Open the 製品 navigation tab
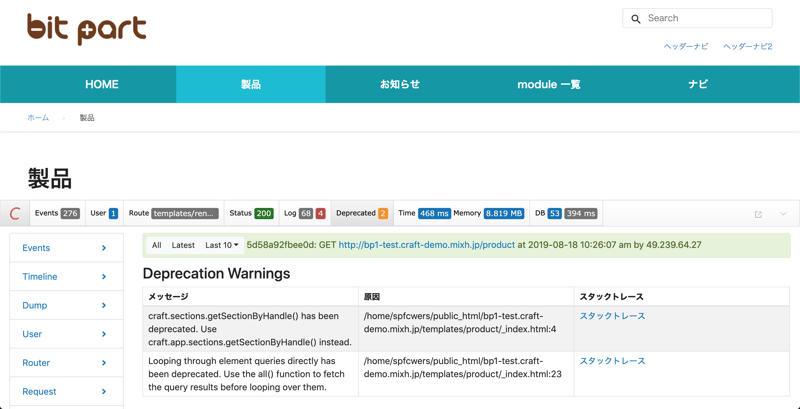800x409 pixels. tap(251, 85)
